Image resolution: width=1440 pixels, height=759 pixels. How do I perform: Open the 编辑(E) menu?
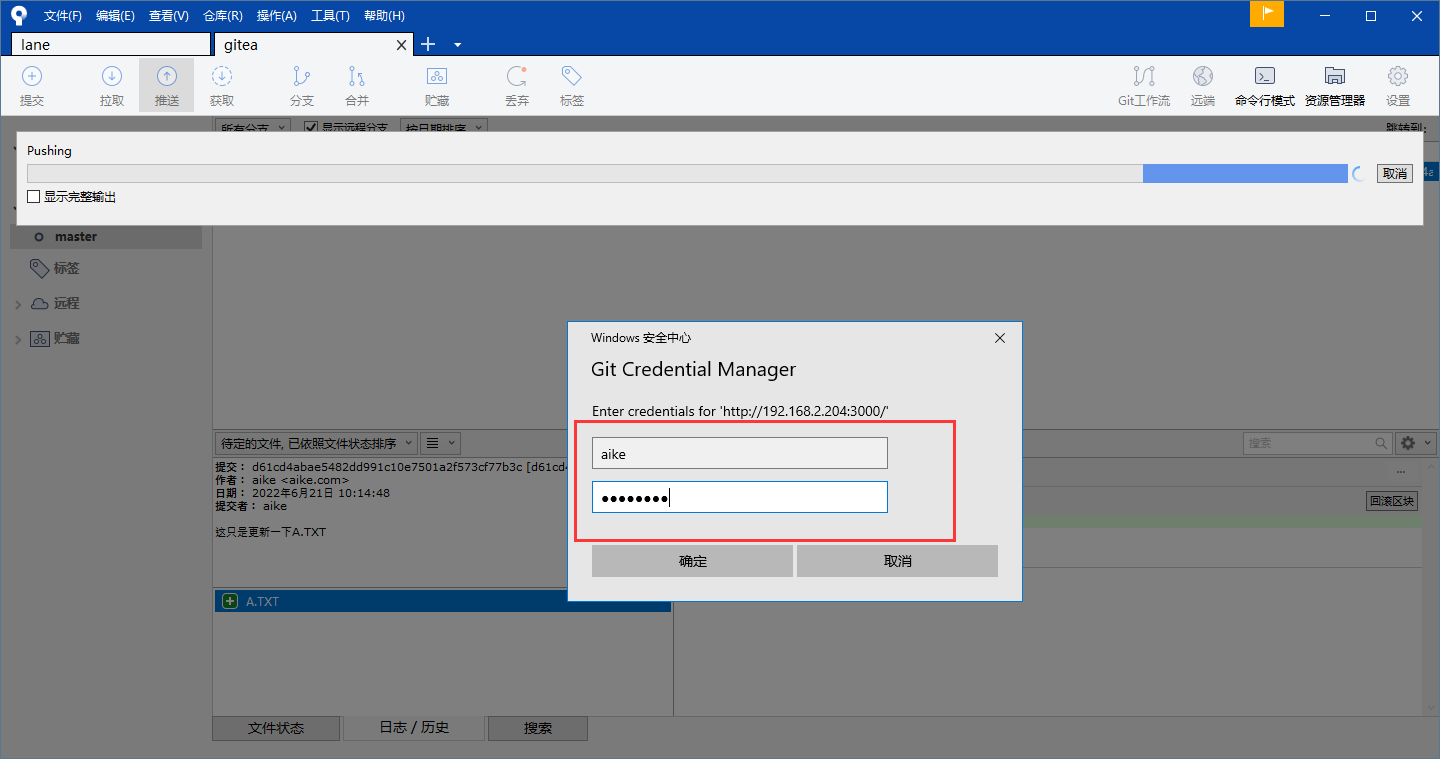[115, 15]
